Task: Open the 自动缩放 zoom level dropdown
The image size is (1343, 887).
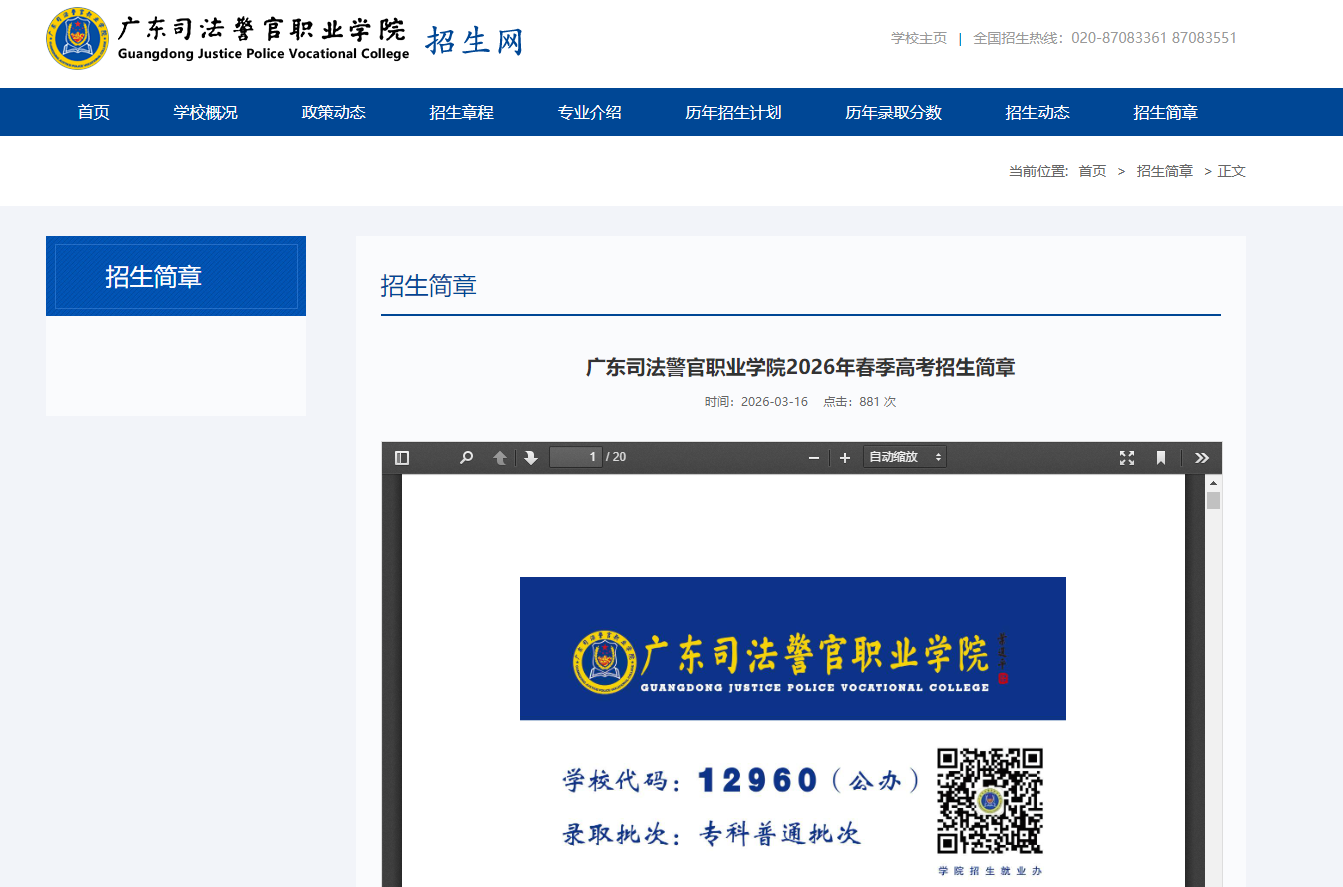Action: point(903,457)
